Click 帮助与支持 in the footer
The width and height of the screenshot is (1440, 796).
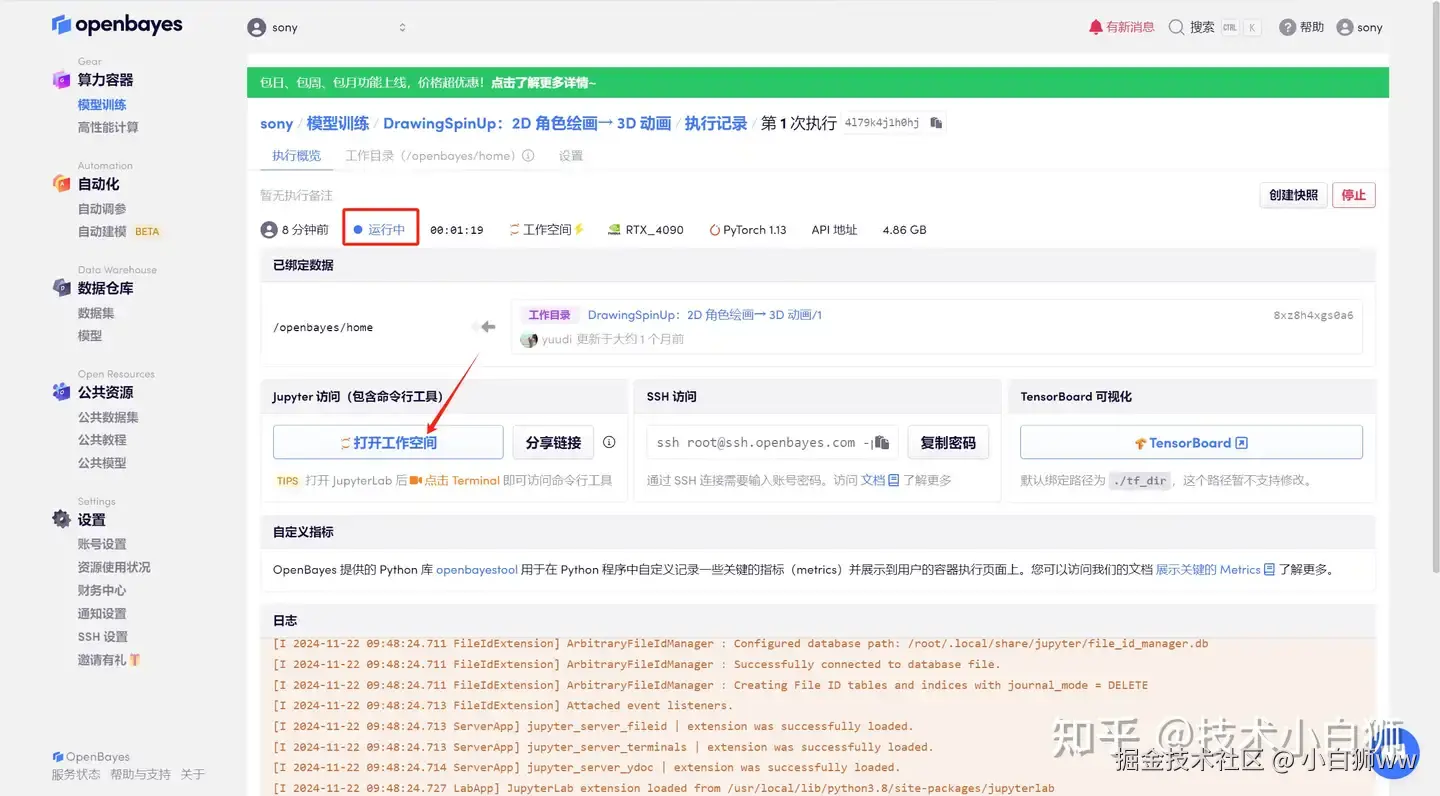[140, 774]
